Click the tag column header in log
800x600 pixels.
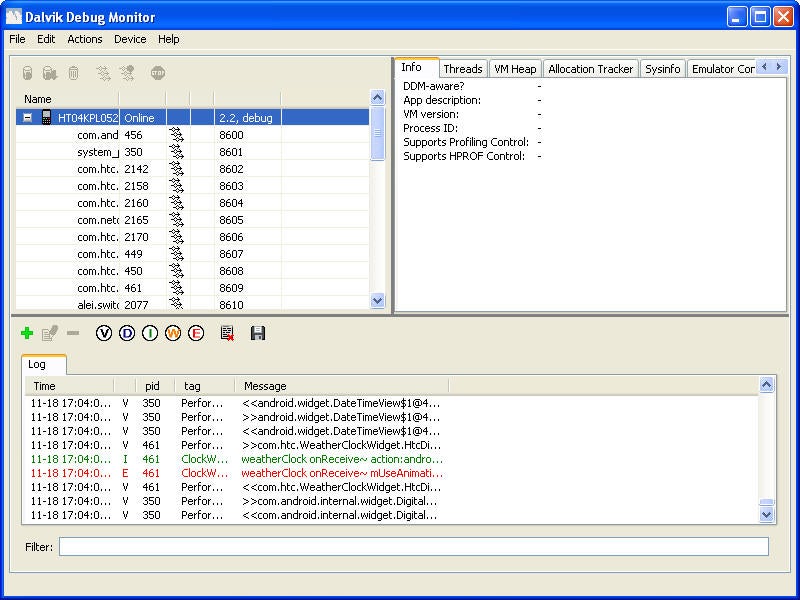pyautogui.click(x=205, y=386)
